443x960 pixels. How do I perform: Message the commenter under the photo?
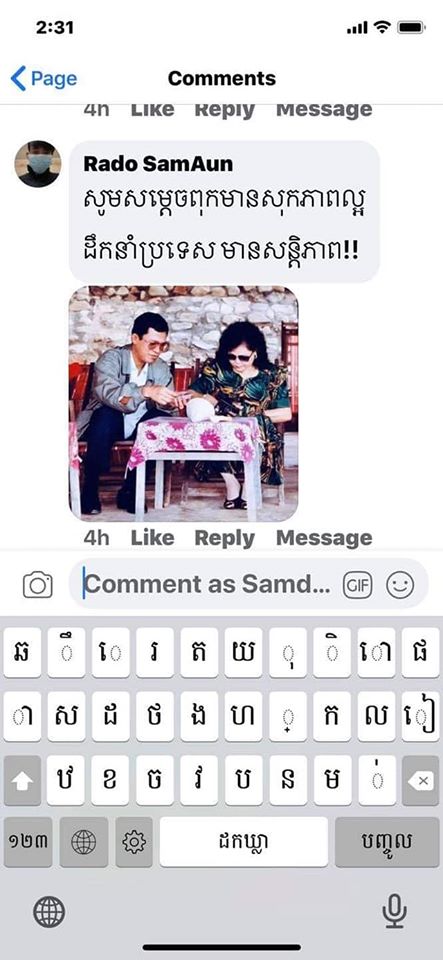[x=324, y=538]
